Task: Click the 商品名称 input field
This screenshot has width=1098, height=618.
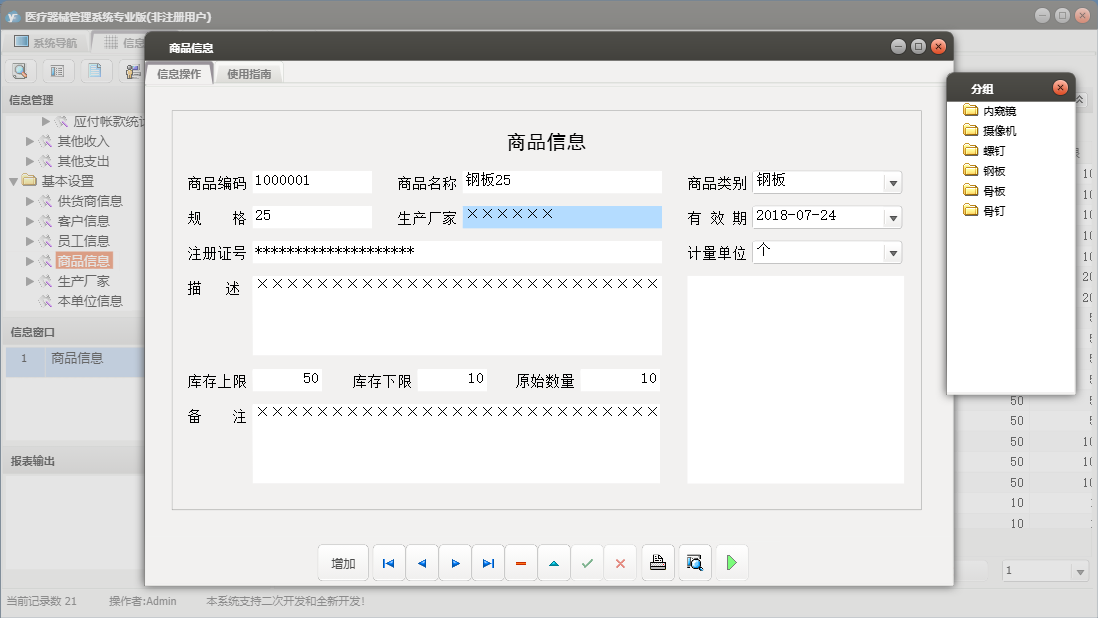Action: pos(562,182)
